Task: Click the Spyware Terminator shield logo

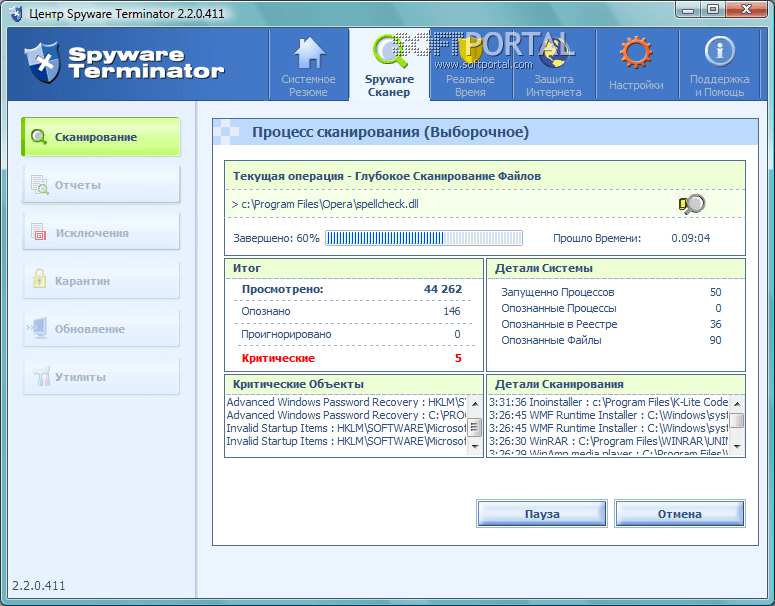Action: click(43, 62)
